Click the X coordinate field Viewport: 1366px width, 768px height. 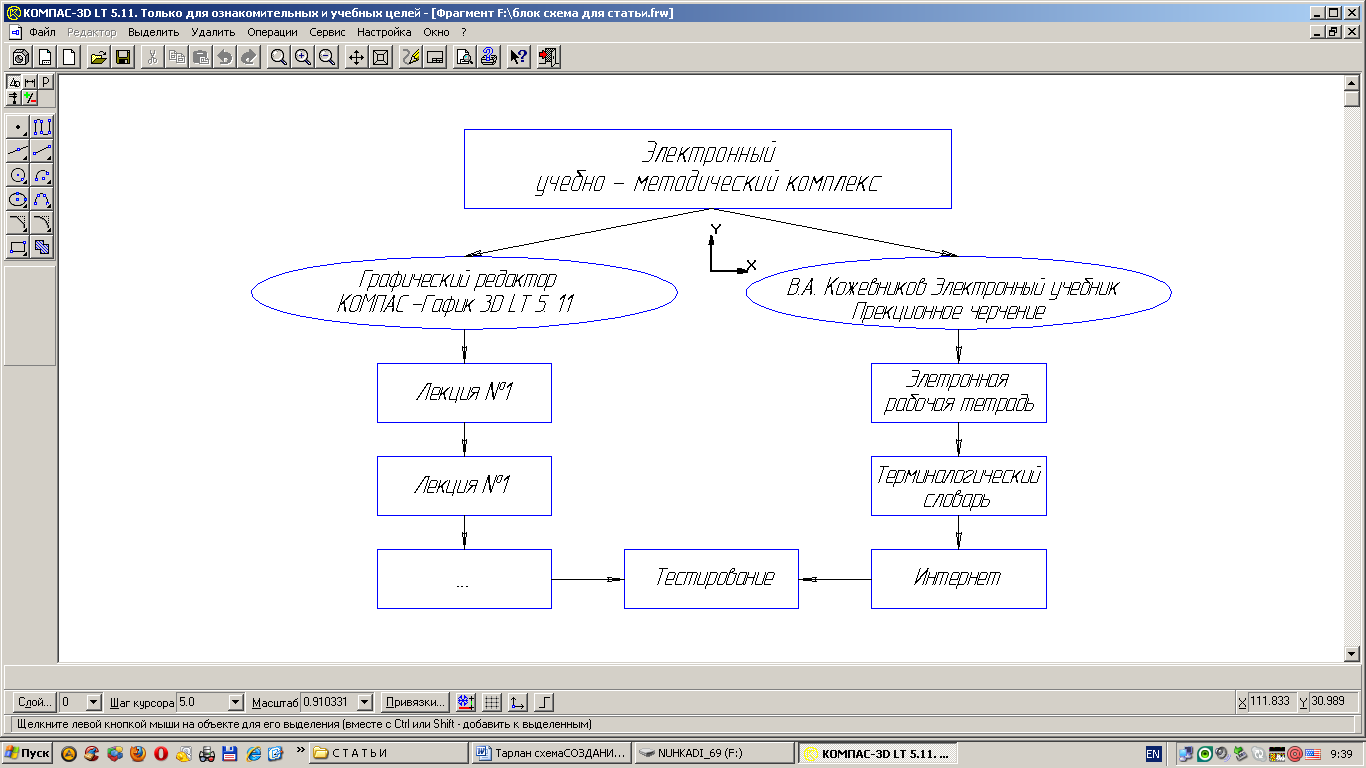[1271, 702]
